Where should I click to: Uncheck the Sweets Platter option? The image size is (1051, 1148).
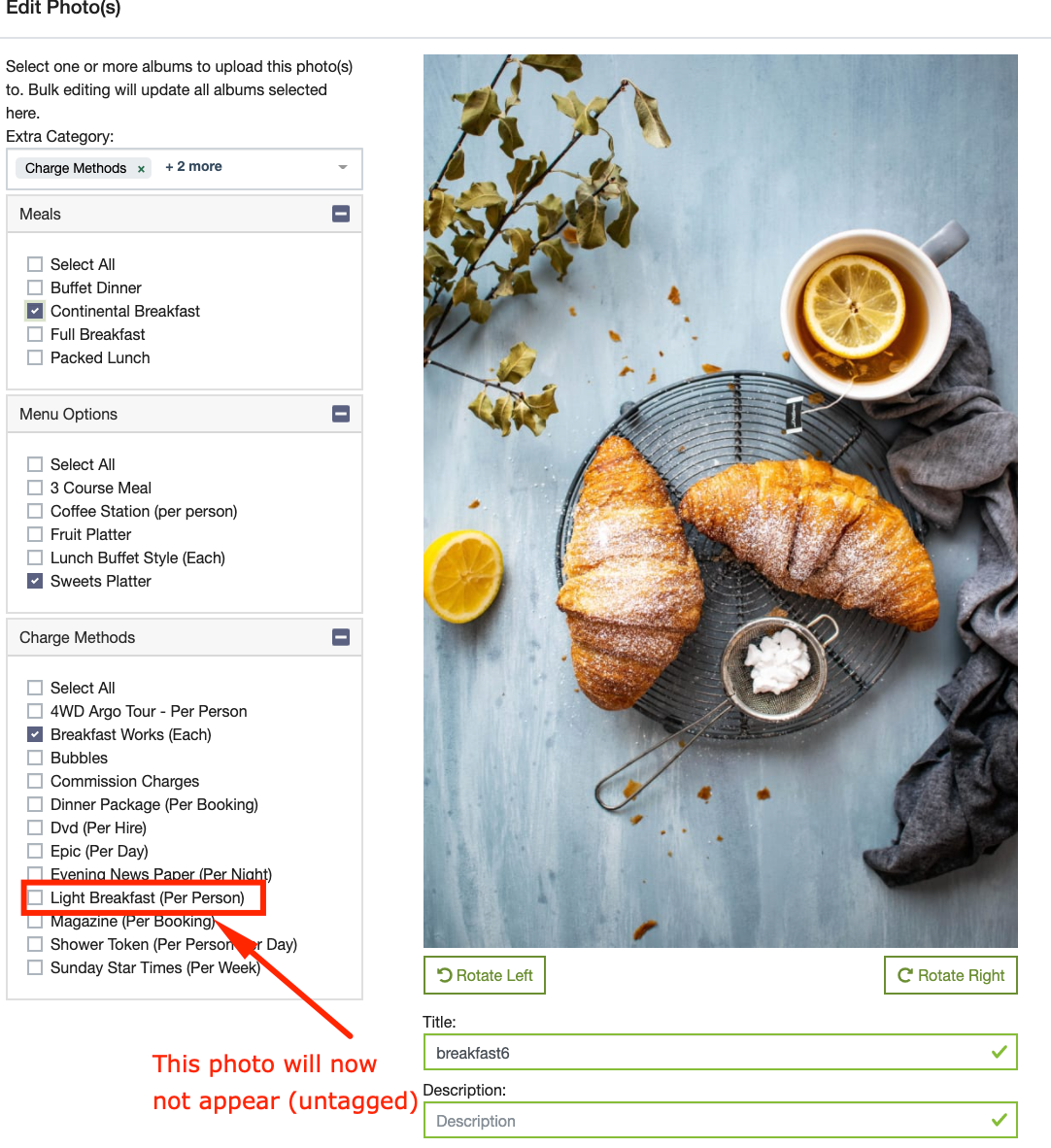[x=34, y=582]
